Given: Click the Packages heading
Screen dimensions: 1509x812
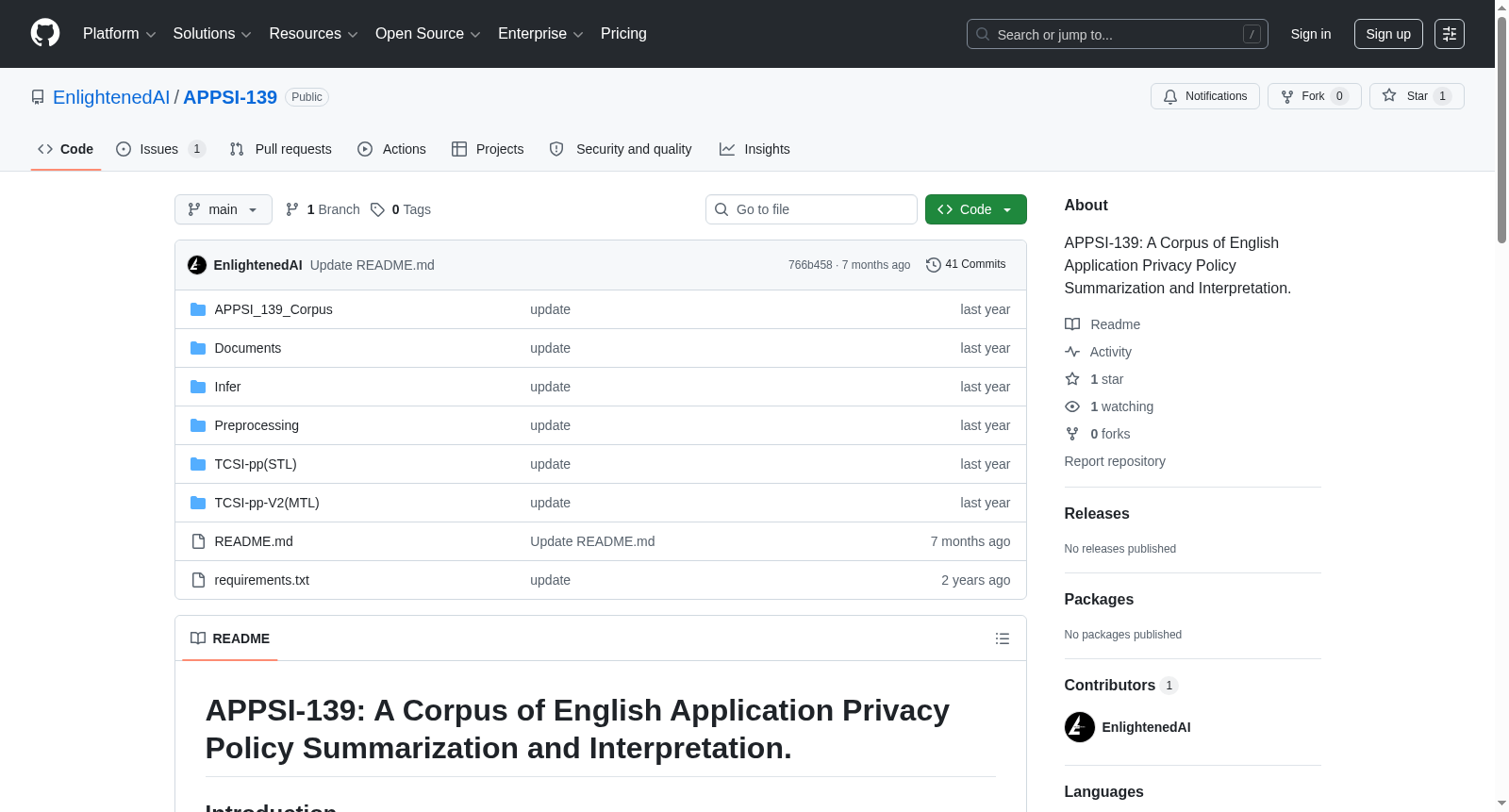Looking at the screenshot, I should coord(1099,599).
